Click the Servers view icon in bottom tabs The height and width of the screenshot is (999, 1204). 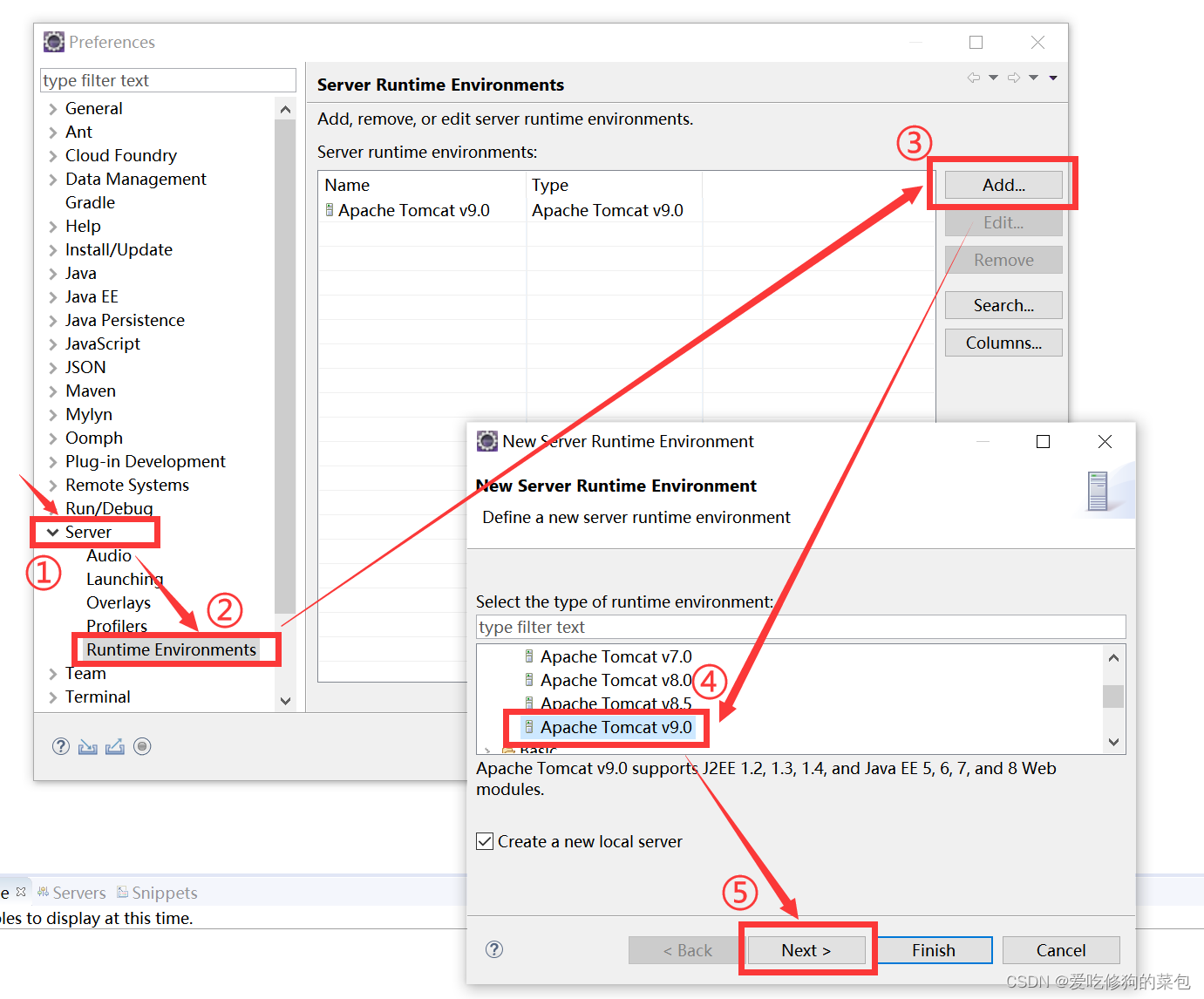click(x=43, y=892)
